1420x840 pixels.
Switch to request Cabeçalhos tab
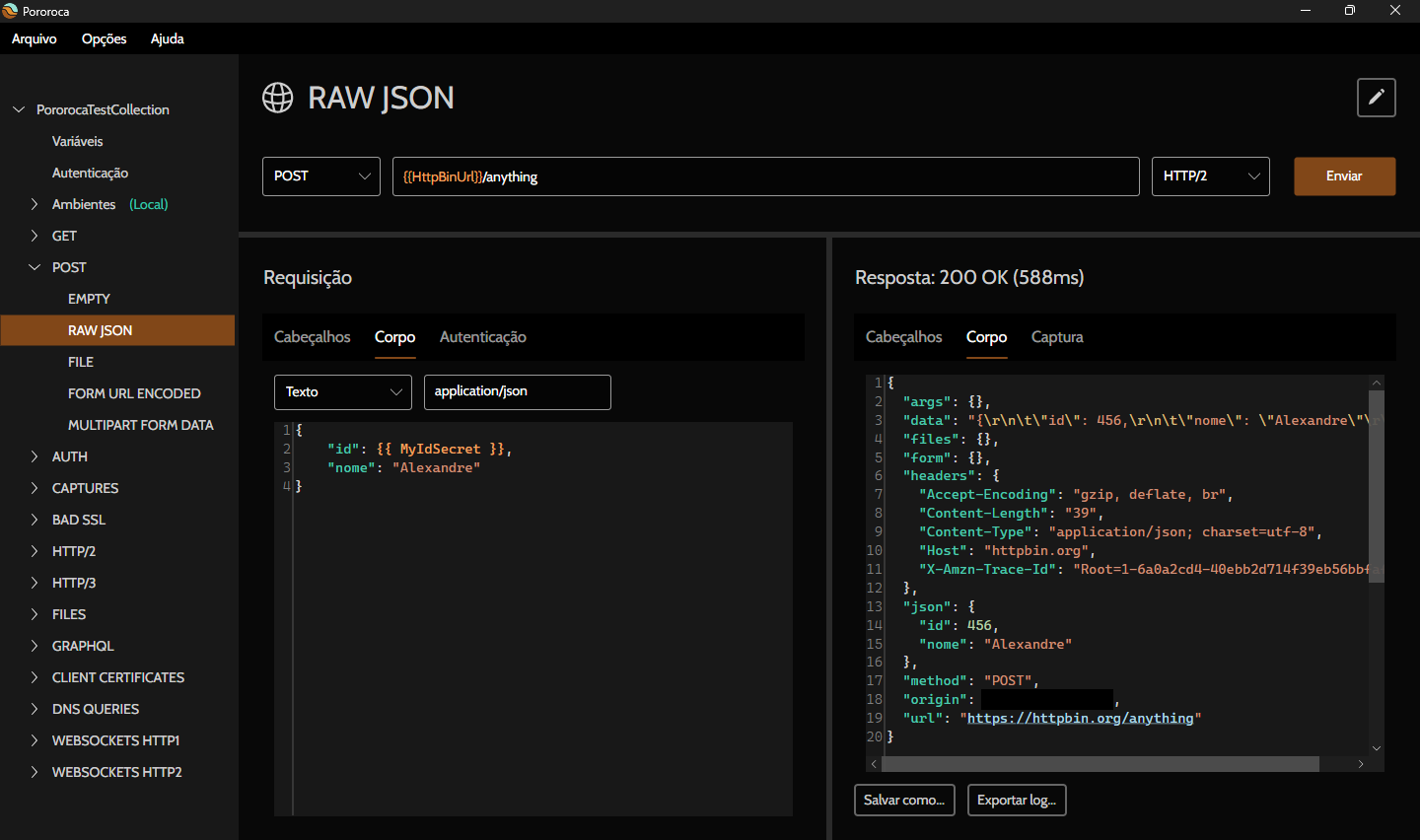click(x=313, y=337)
